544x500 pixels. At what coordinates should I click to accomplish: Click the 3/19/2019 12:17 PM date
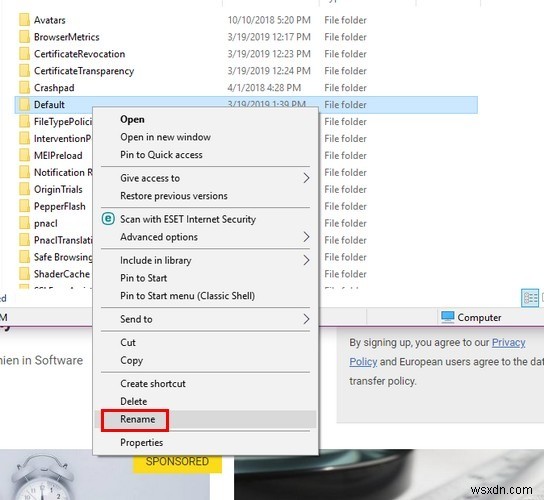pos(269,37)
